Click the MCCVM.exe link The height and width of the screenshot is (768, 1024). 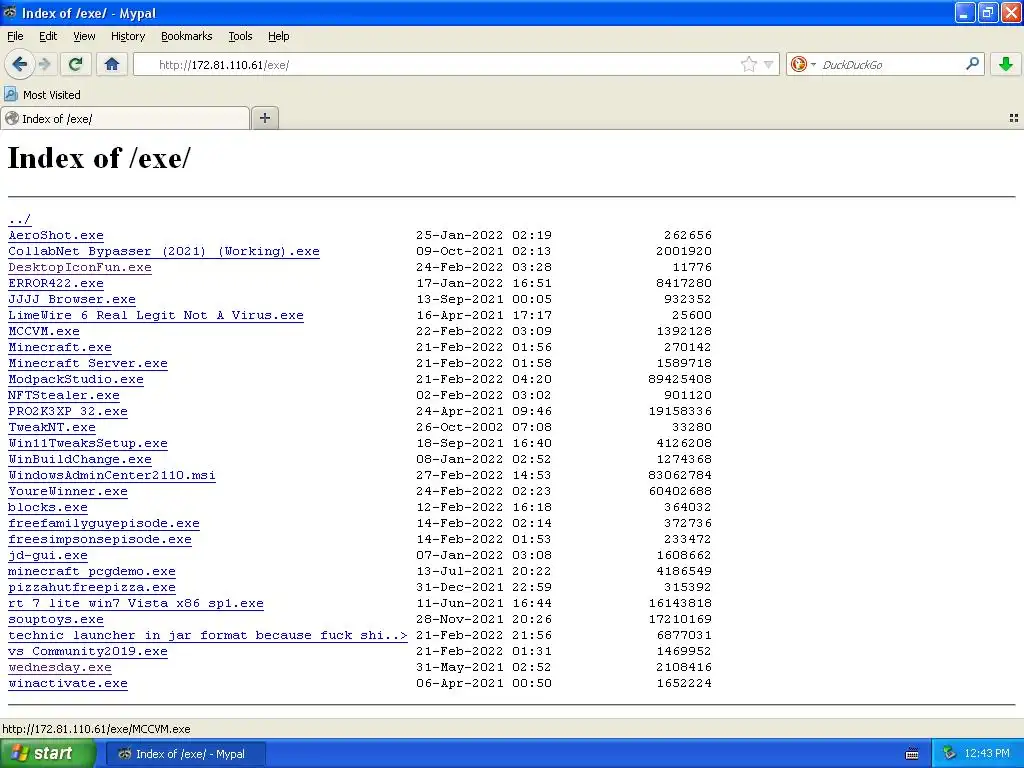pyautogui.click(x=44, y=331)
